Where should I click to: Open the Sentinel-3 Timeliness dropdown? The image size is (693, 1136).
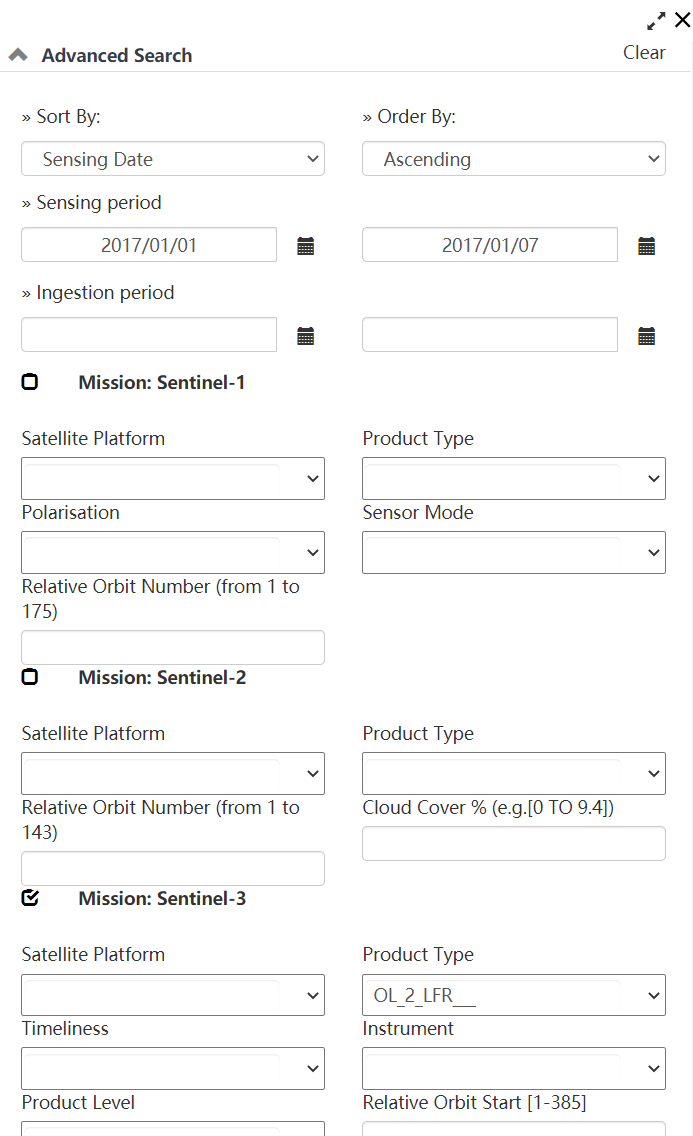172,1068
